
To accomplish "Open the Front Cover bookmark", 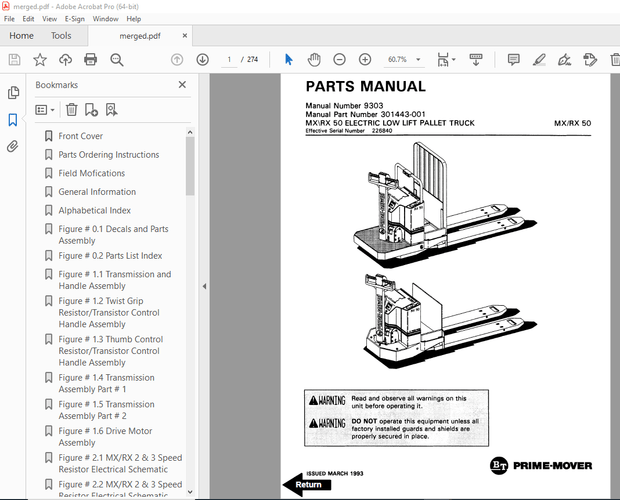I will coord(81,136).
